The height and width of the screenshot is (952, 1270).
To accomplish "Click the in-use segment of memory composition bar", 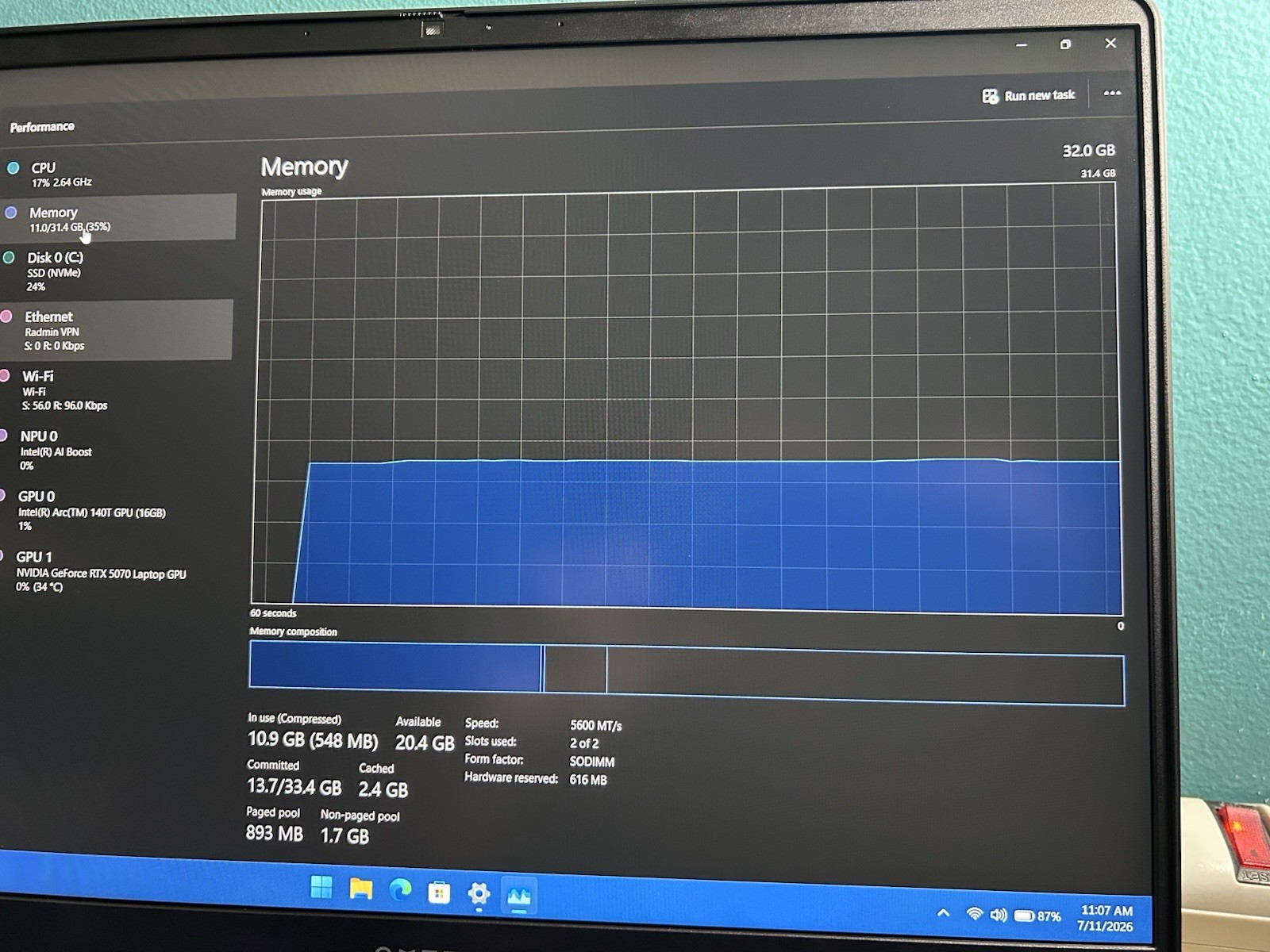I will click(x=395, y=665).
